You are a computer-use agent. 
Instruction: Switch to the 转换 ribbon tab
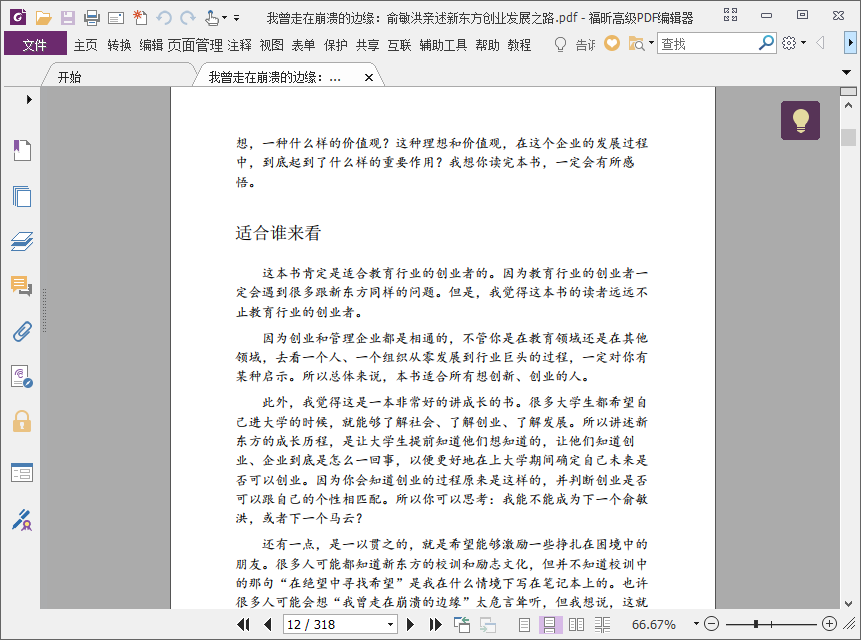coord(119,44)
